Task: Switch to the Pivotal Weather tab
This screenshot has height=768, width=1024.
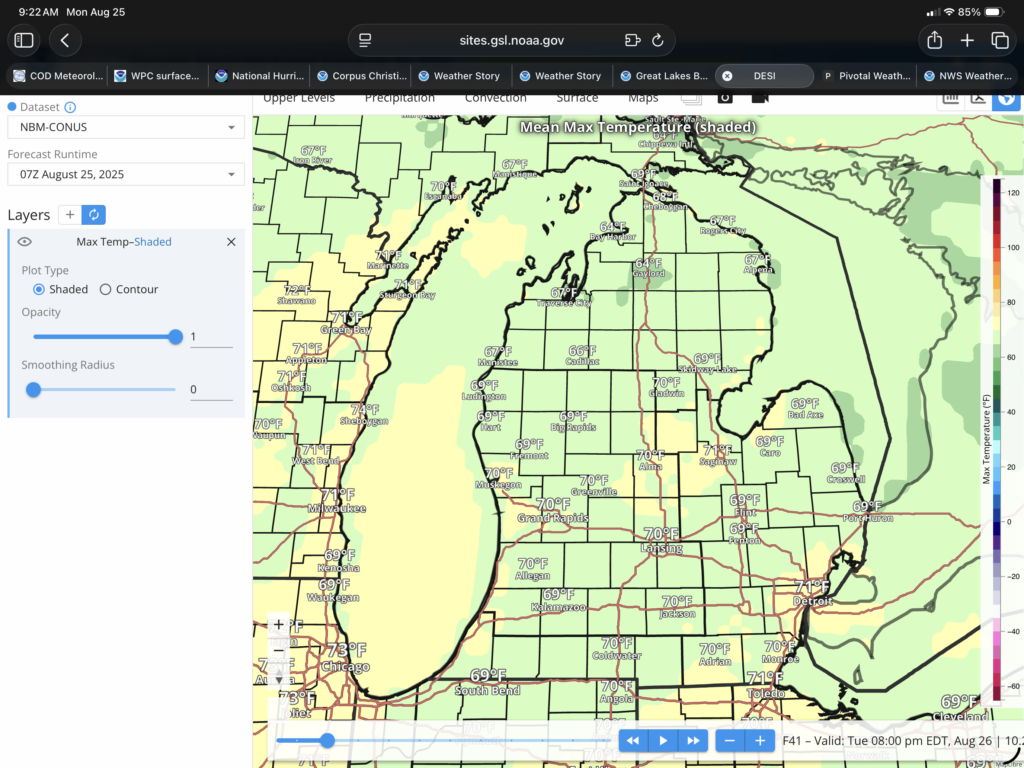Action: [x=865, y=76]
